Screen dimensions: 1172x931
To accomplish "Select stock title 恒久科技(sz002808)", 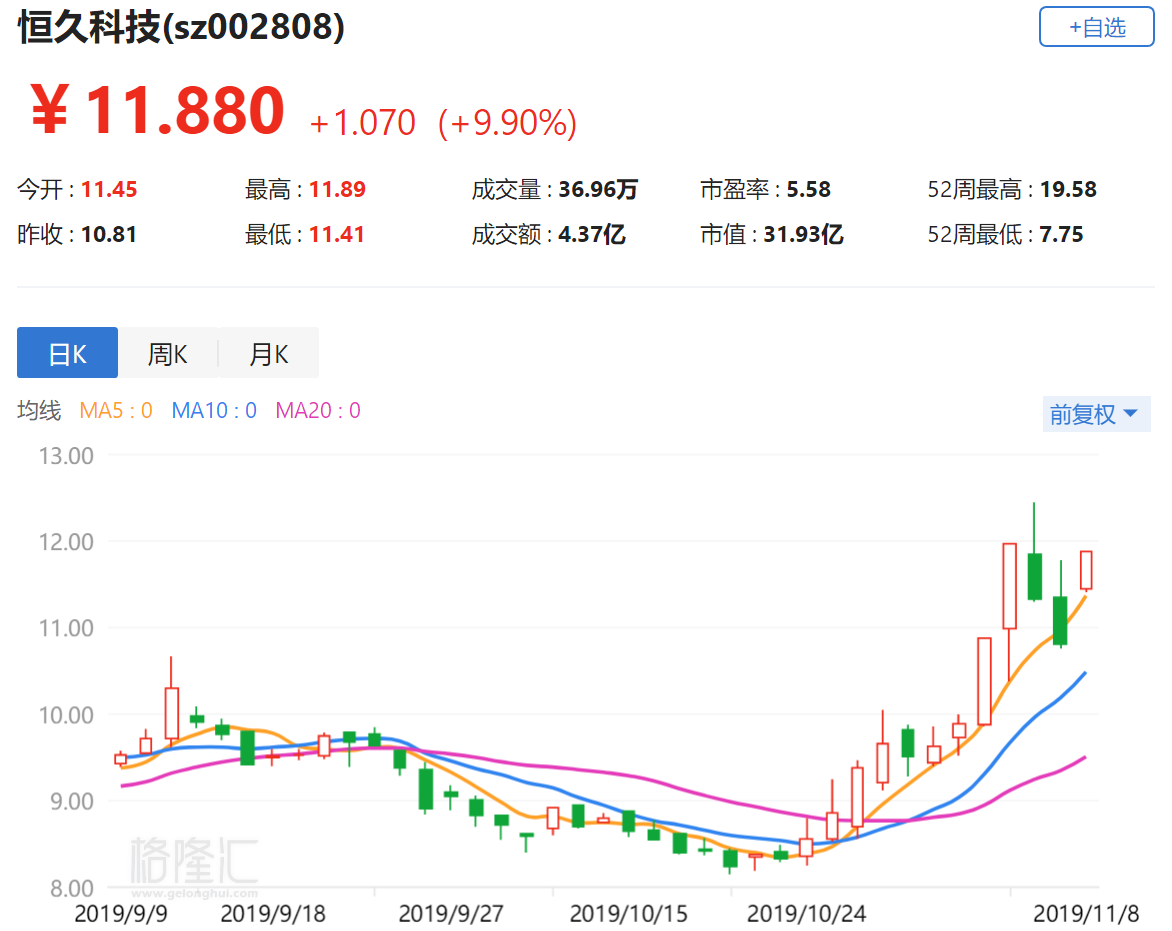I will pos(182,27).
